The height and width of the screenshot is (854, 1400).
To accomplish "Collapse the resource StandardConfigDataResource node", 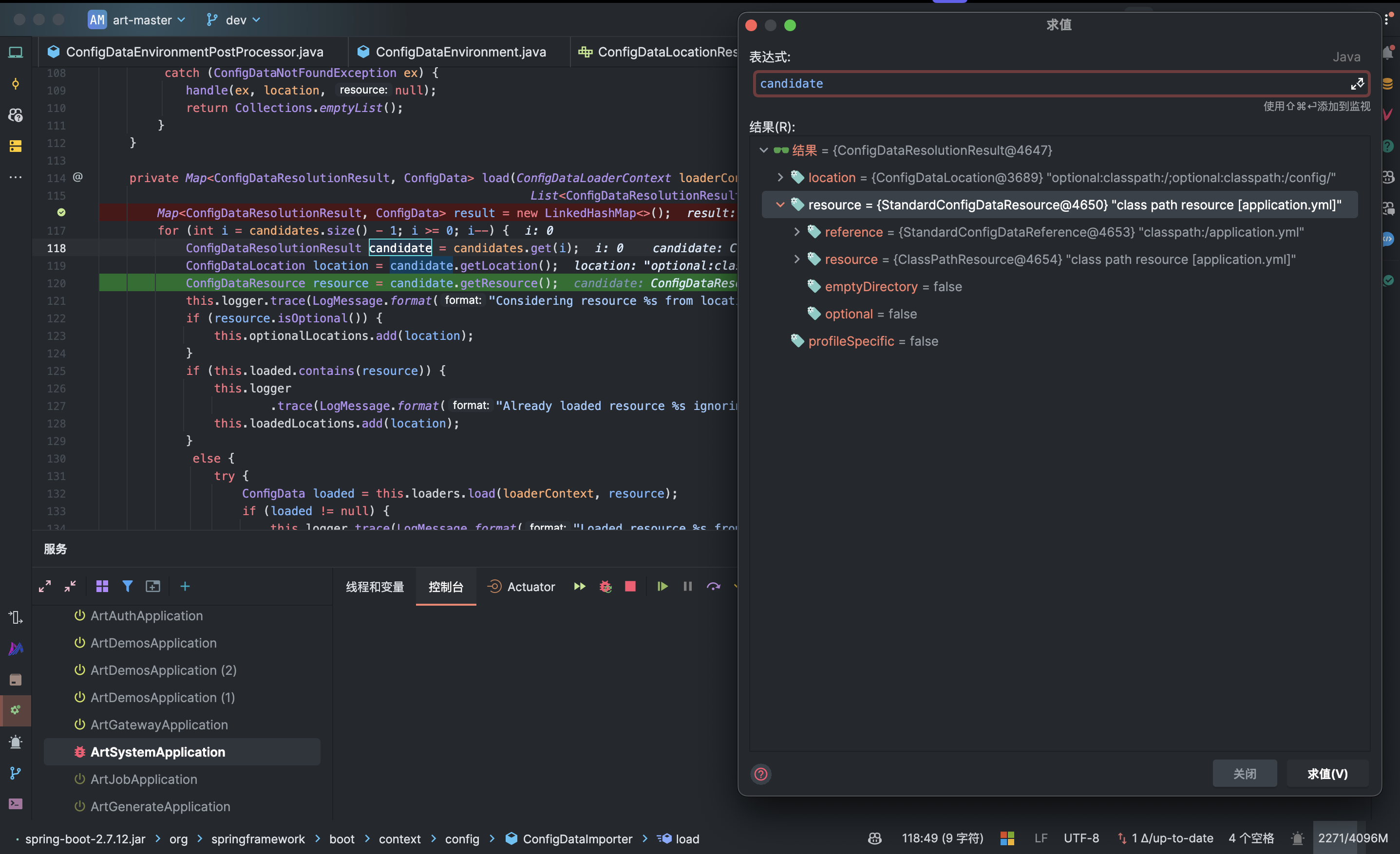I will tap(780, 205).
